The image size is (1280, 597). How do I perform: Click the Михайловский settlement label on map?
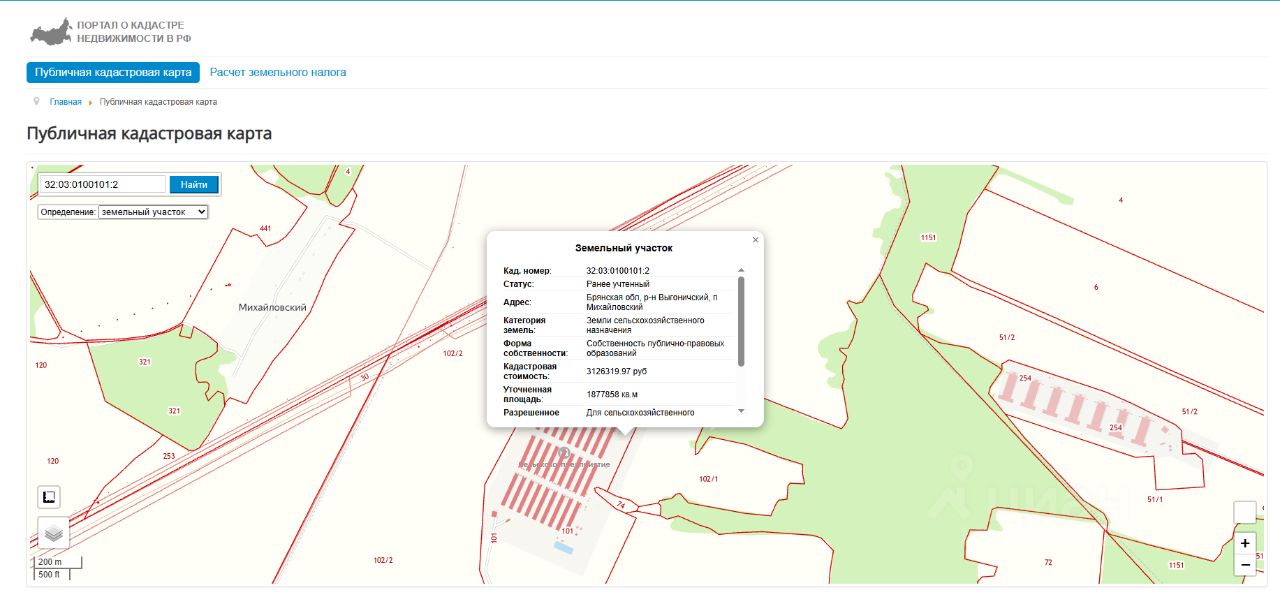(x=272, y=308)
